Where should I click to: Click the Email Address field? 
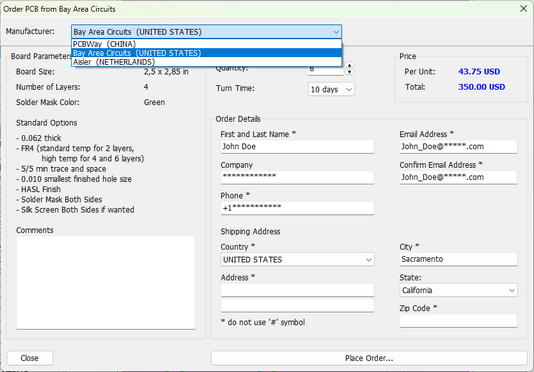458,147
